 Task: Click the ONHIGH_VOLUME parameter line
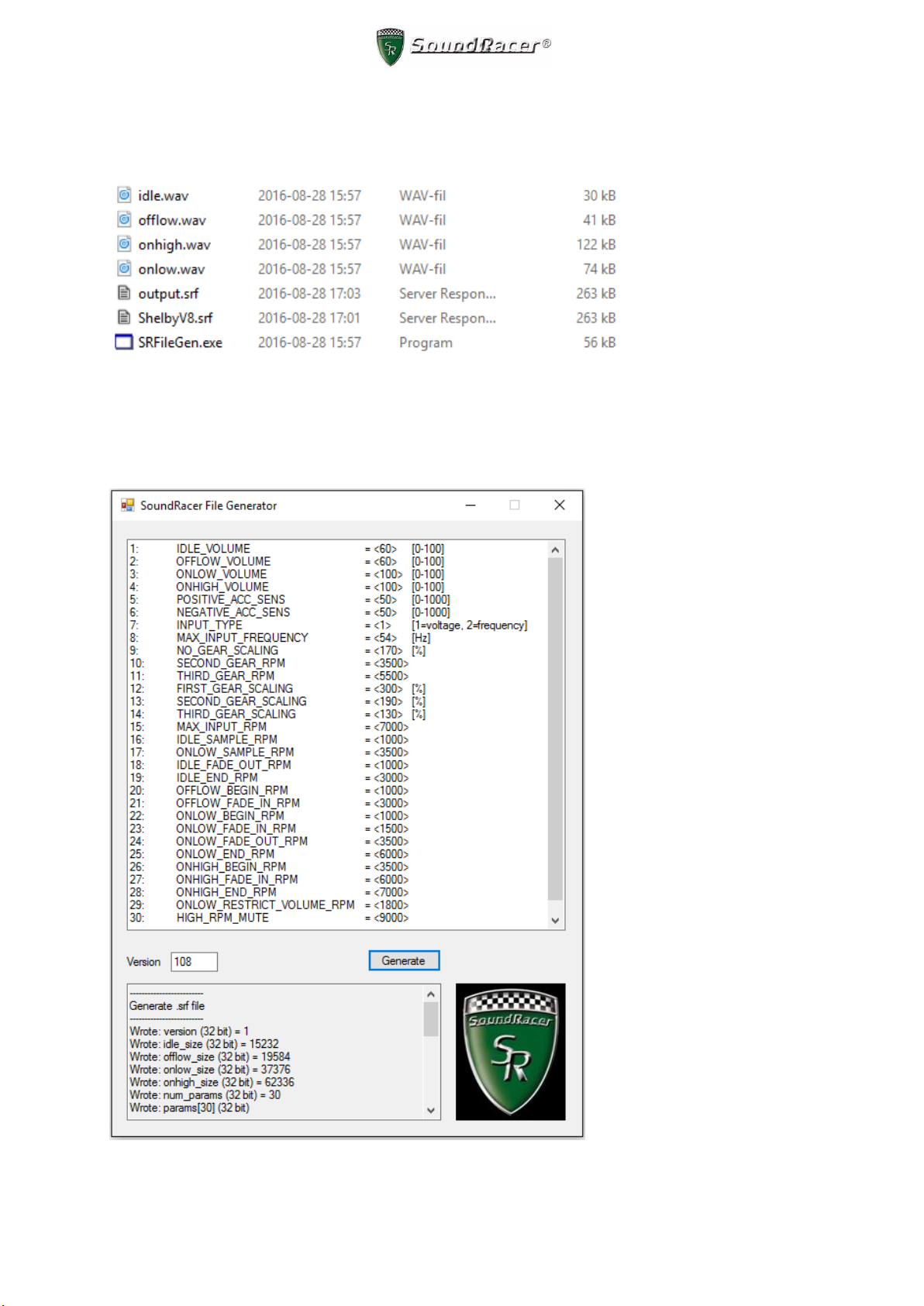(x=287, y=587)
